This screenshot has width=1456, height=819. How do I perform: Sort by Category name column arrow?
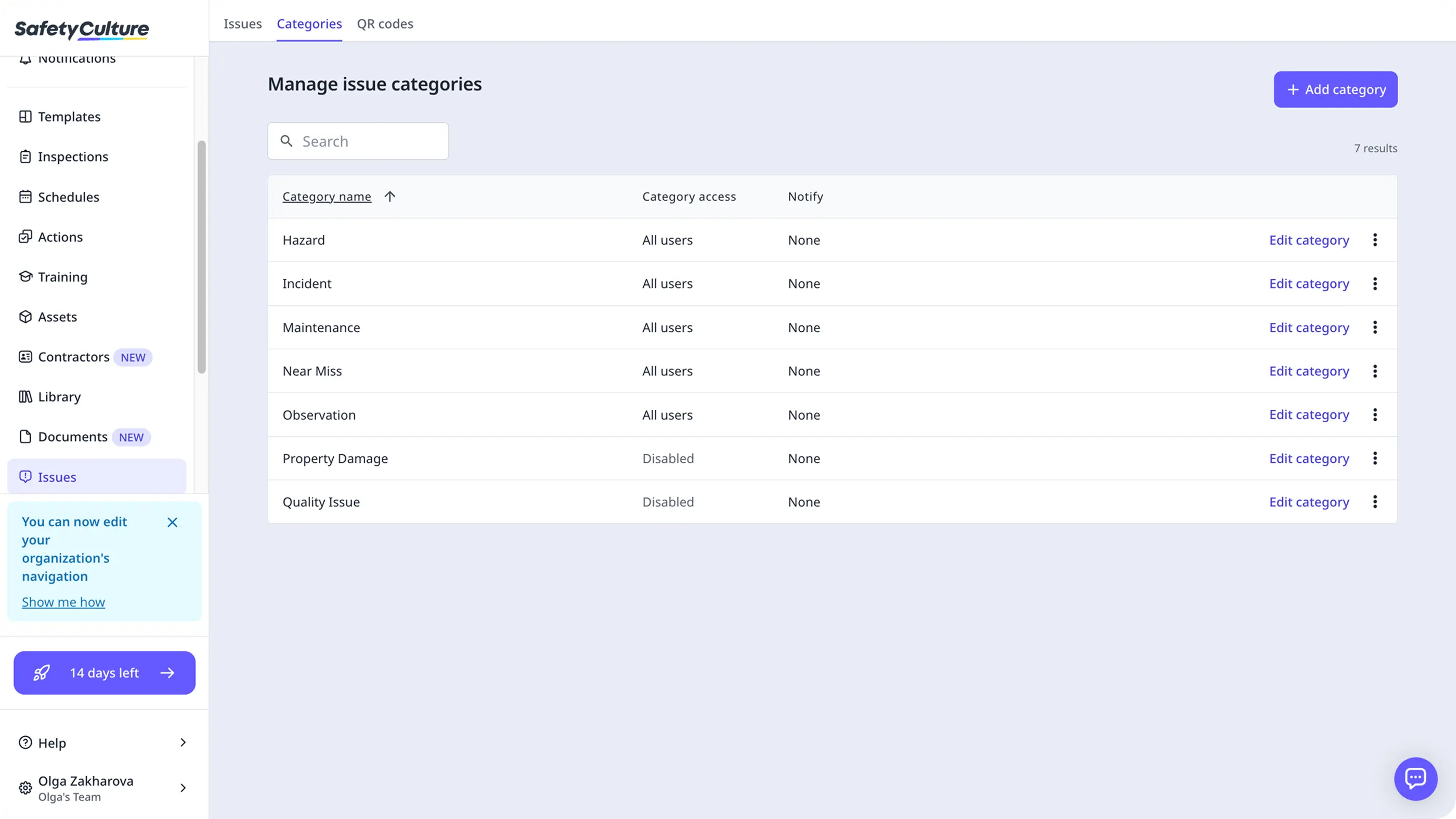(389, 196)
